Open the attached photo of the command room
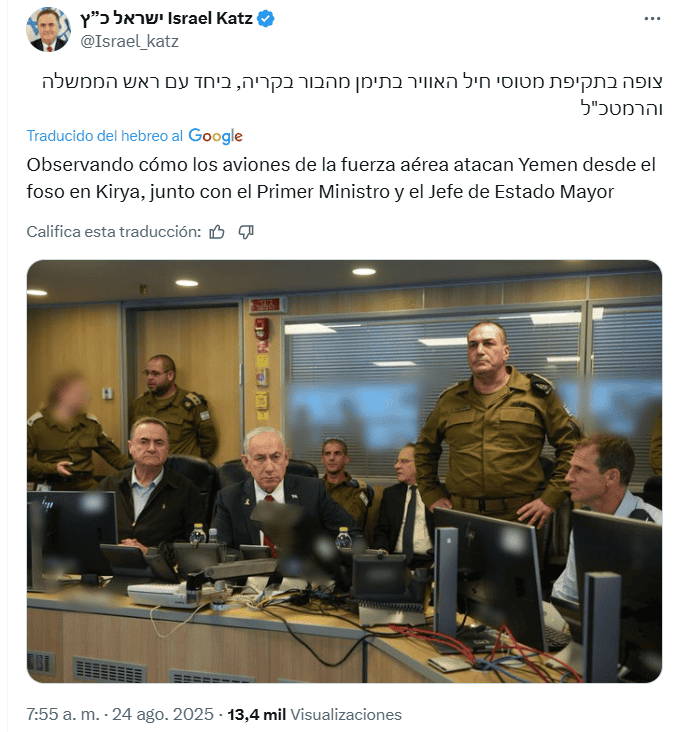Image resolution: width=678 pixels, height=732 pixels. (344, 471)
